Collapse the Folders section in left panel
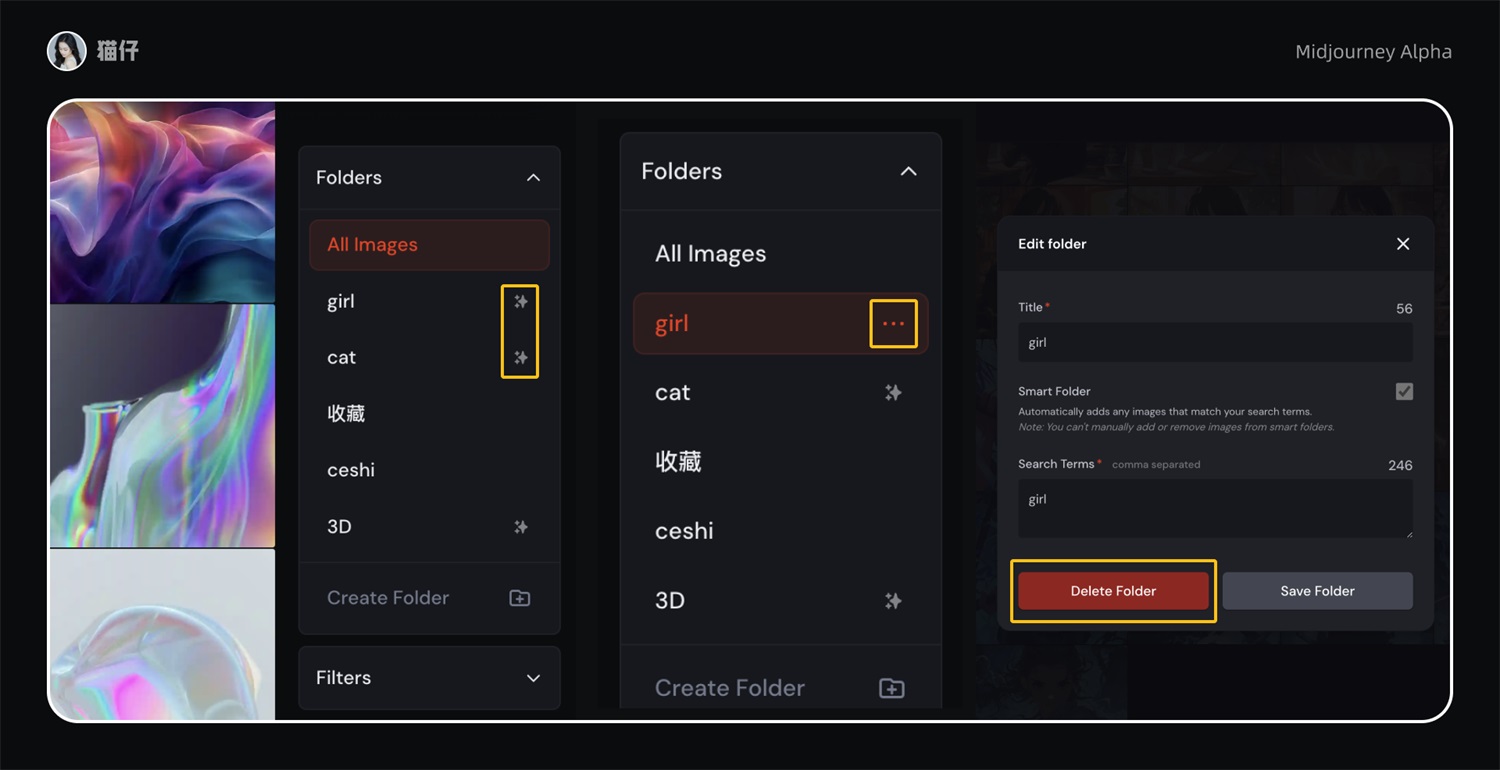1500x770 pixels. (x=533, y=178)
